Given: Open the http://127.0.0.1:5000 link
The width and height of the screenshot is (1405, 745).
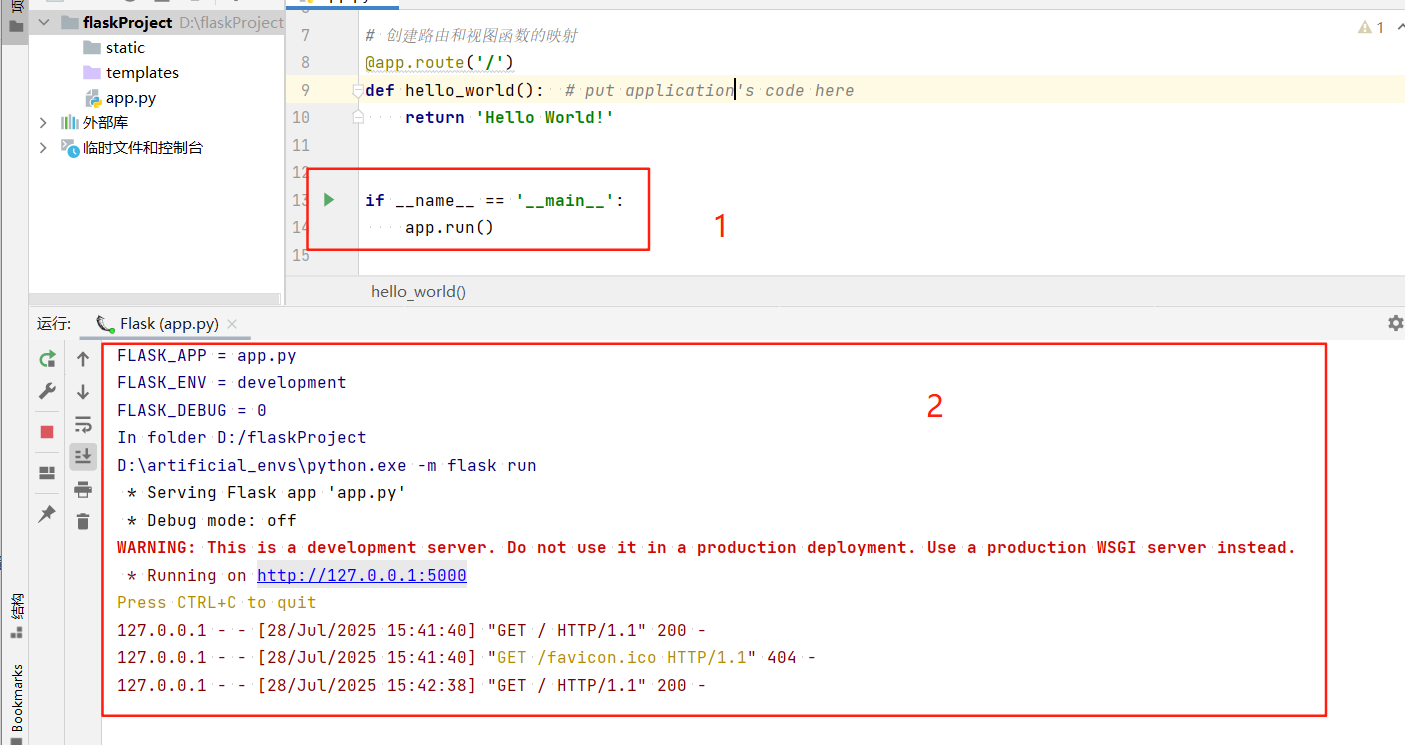Looking at the screenshot, I should pos(362,575).
